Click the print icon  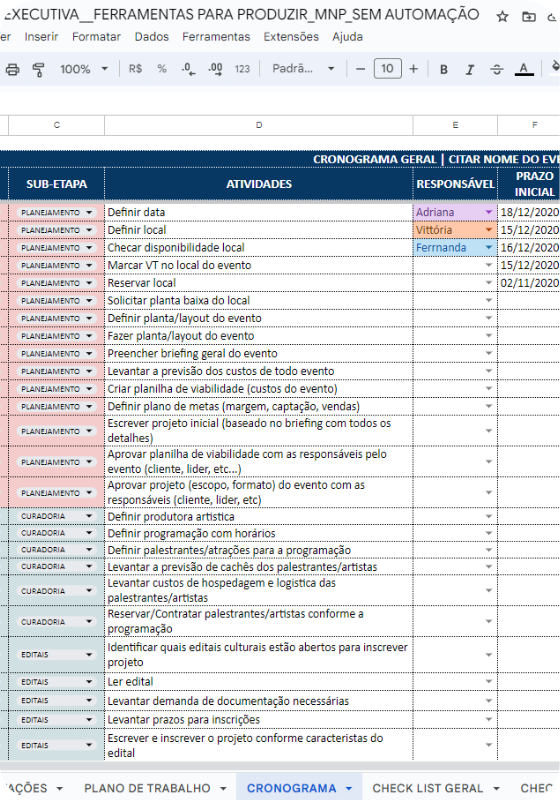(x=12, y=69)
